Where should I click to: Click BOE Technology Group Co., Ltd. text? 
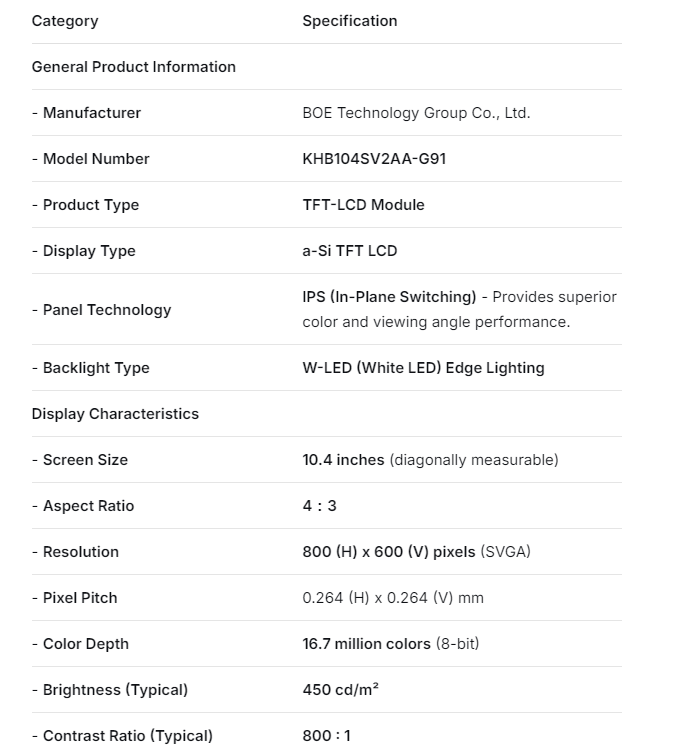click(416, 113)
